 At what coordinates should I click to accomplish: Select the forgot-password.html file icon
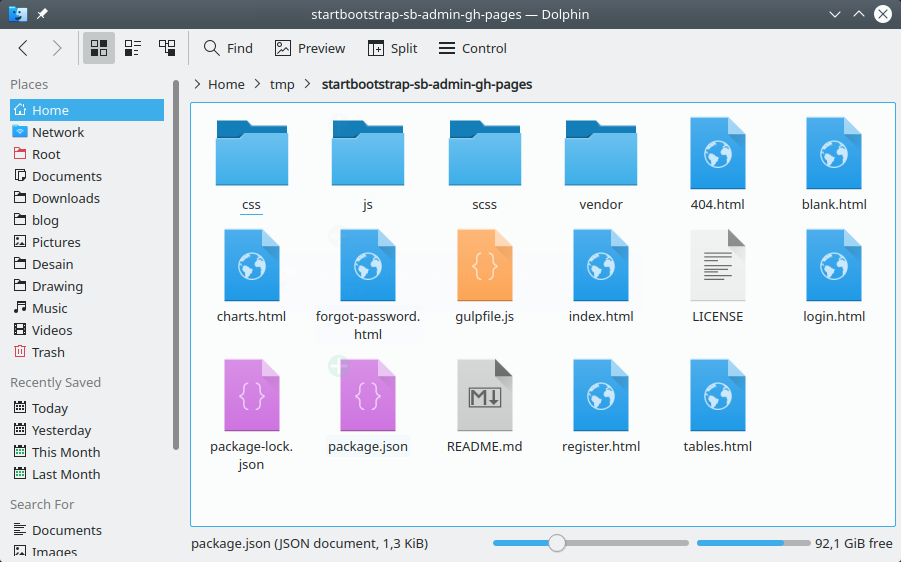click(x=368, y=265)
